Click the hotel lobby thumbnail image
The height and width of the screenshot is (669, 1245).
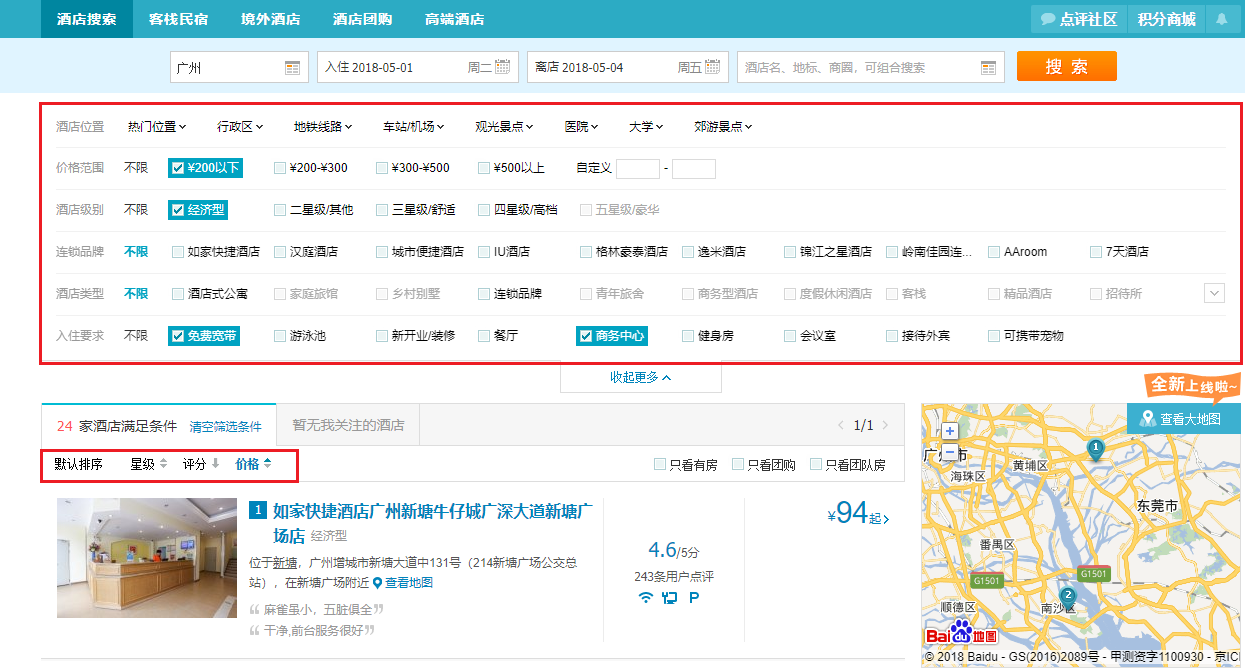point(133,557)
